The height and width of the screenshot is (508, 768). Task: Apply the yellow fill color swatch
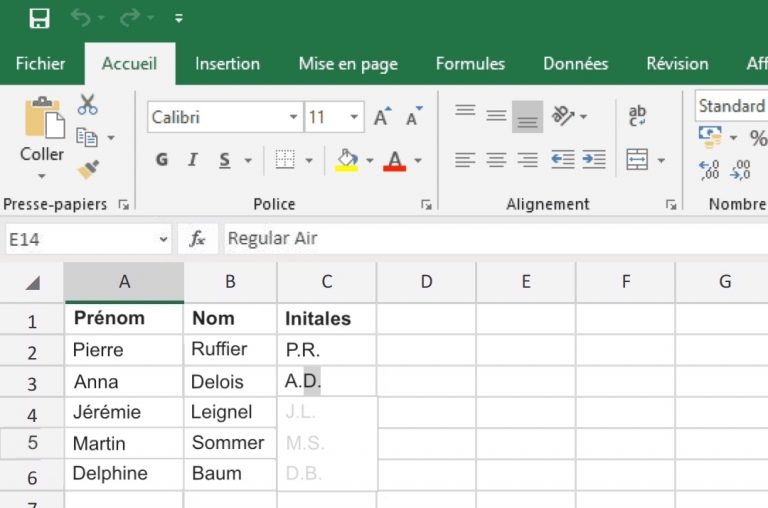tap(346, 160)
